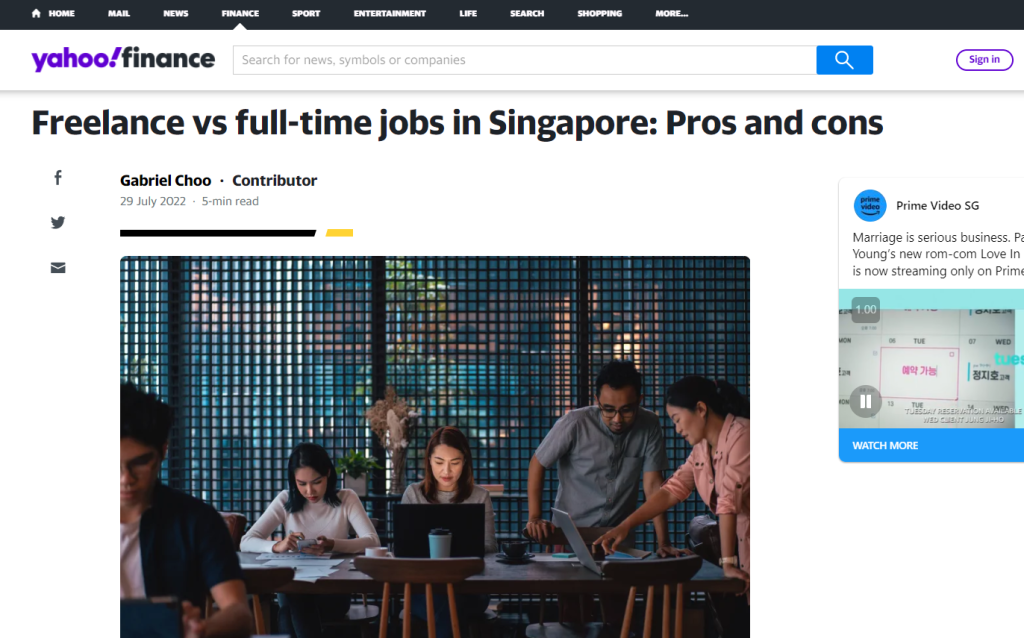Focus the news and symbols search field
1024x638 pixels.
click(524, 60)
